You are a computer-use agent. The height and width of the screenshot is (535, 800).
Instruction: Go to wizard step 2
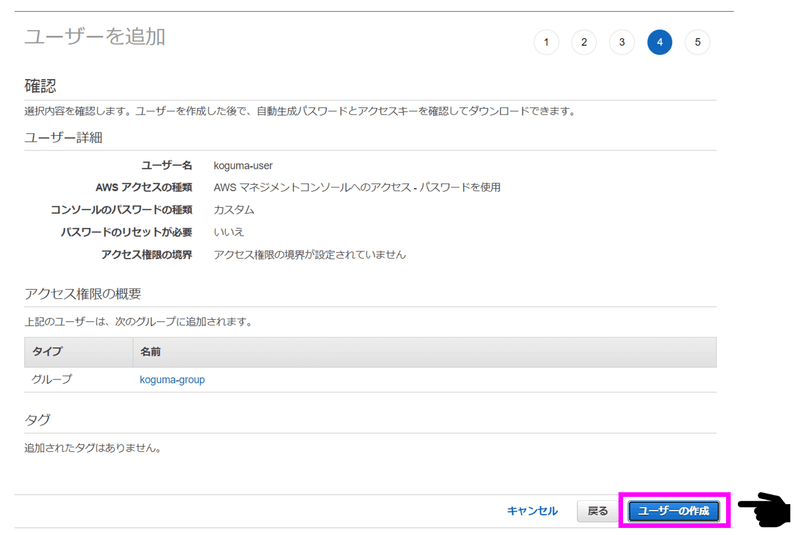[x=584, y=42]
